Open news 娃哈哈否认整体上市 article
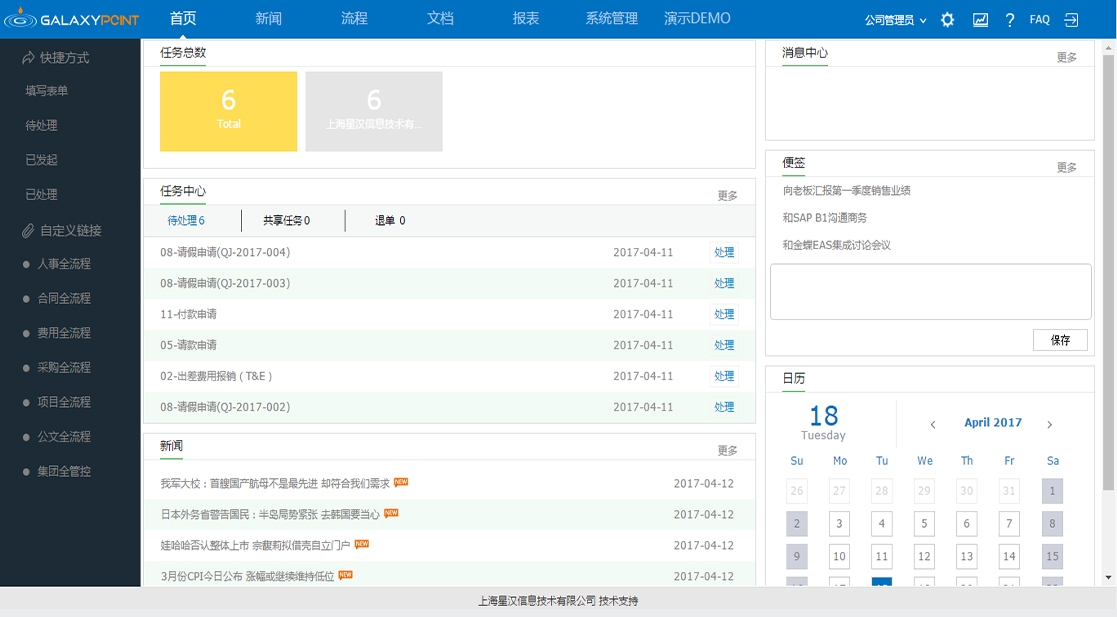 coord(255,545)
